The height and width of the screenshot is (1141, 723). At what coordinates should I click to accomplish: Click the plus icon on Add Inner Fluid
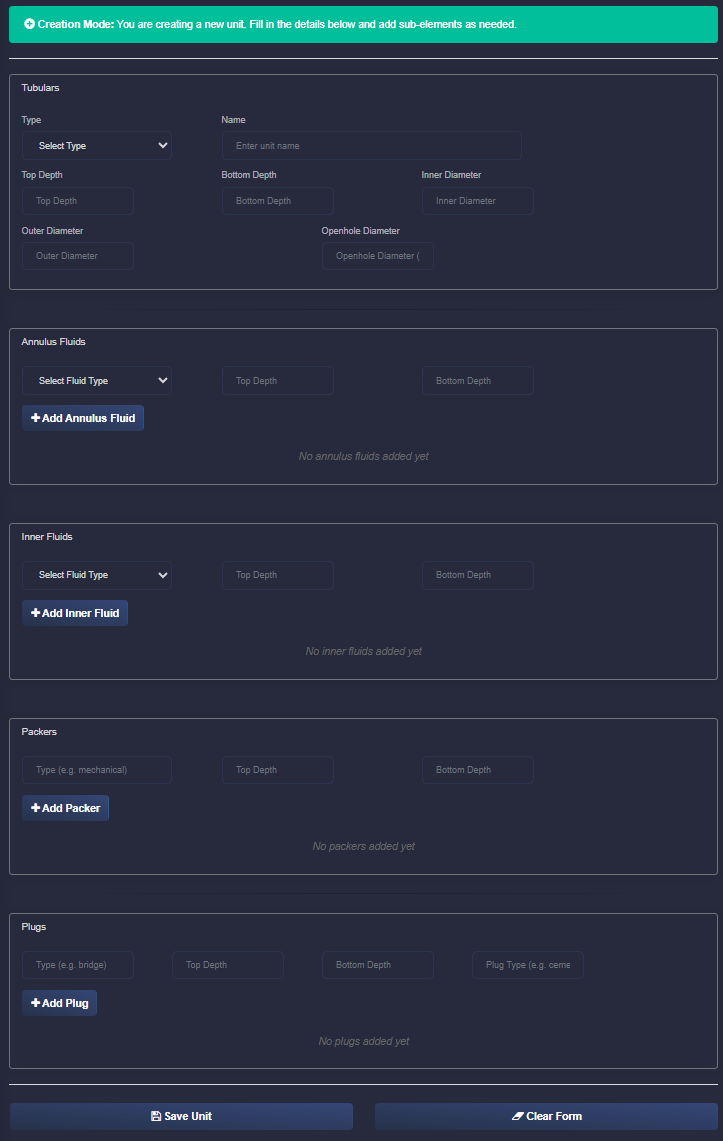(35, 613)
